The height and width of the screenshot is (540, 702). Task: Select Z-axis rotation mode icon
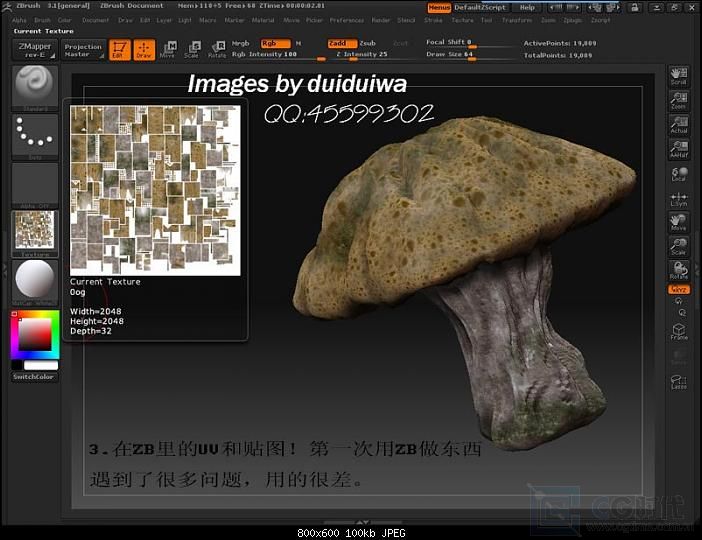click(x=682, y=312)
